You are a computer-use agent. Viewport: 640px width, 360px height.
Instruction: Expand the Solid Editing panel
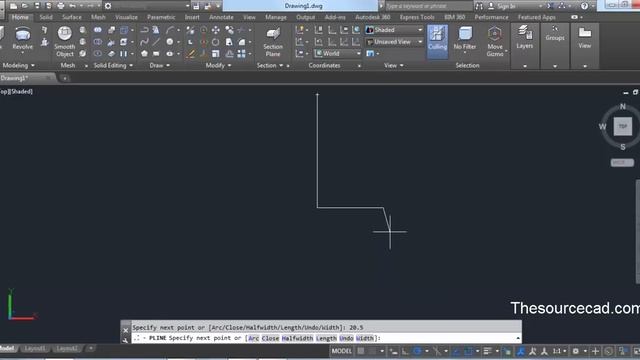(x=113, y=65)
